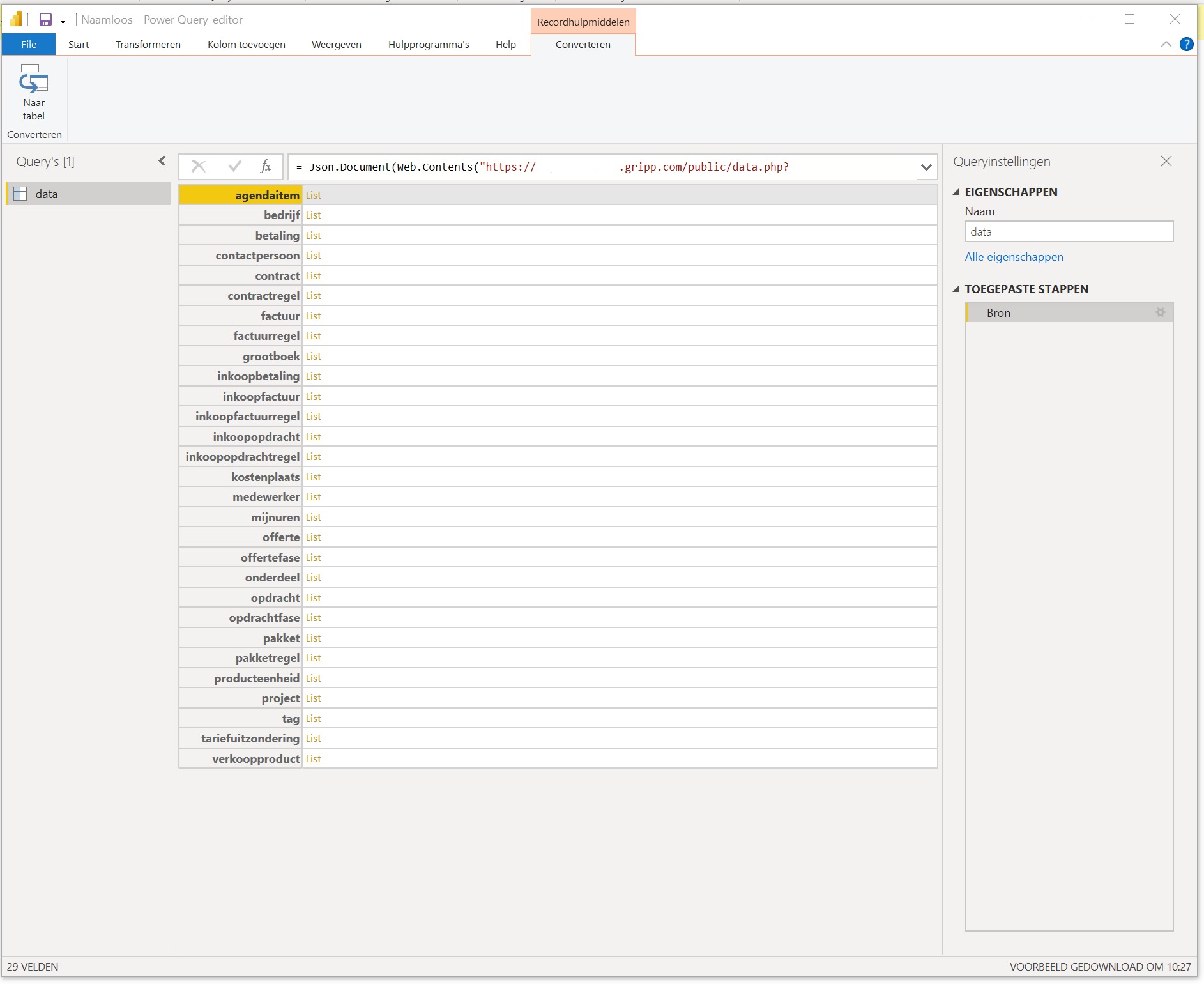The image size is (1204, 984).
Task: Open the List link for contactpersoon
Action: point(313,256)
